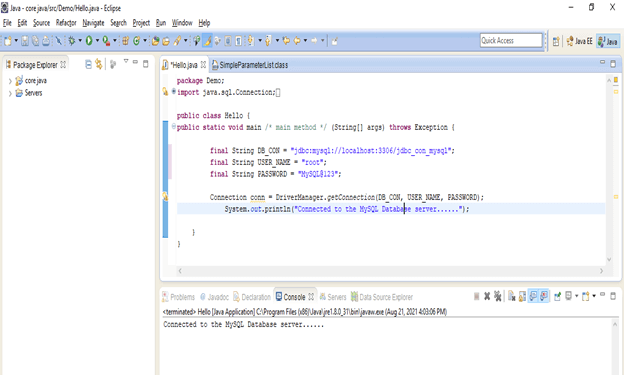Open the Source menu
624x375 pixels.
(41, 23)
